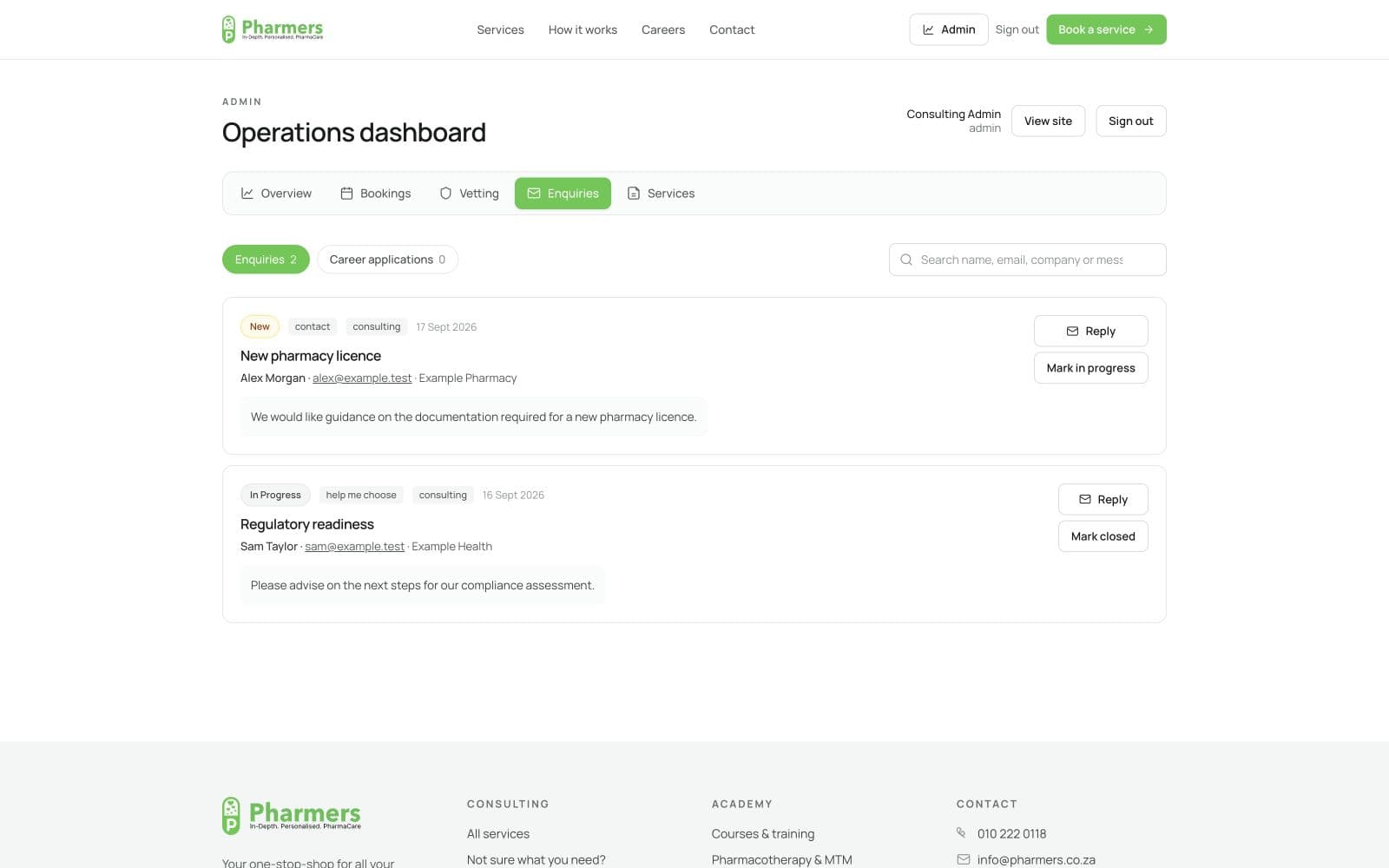Click the envelope icon beside info@pharmers.co.za
This screenshot has height=868, width=1389.
(963, 859)
